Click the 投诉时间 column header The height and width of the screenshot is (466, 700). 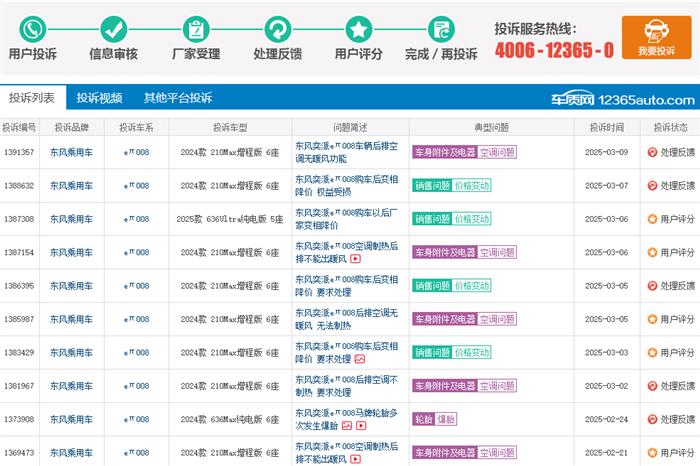pyautogui.click(x=607, y=127)
